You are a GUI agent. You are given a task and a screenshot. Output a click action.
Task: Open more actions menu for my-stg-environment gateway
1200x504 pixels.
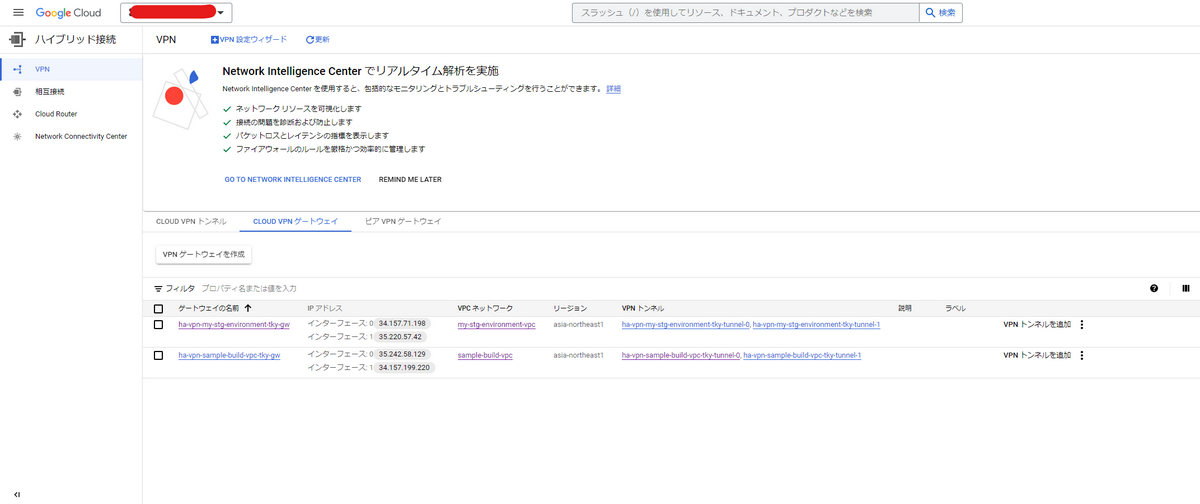(1082, 325)
